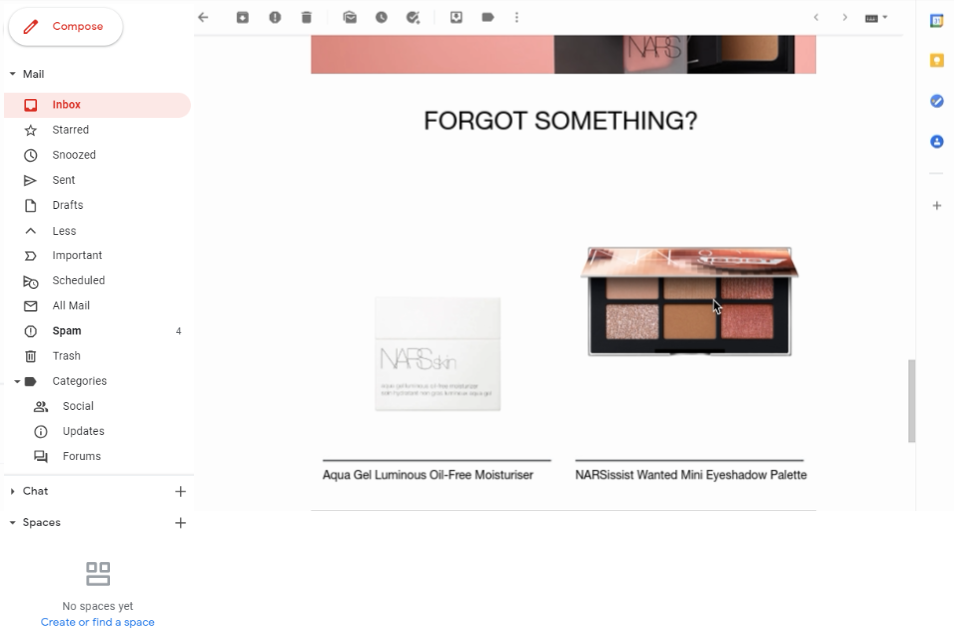Collapse the Mail section
The image size is (954, 640).
click(x=12, y=74)
